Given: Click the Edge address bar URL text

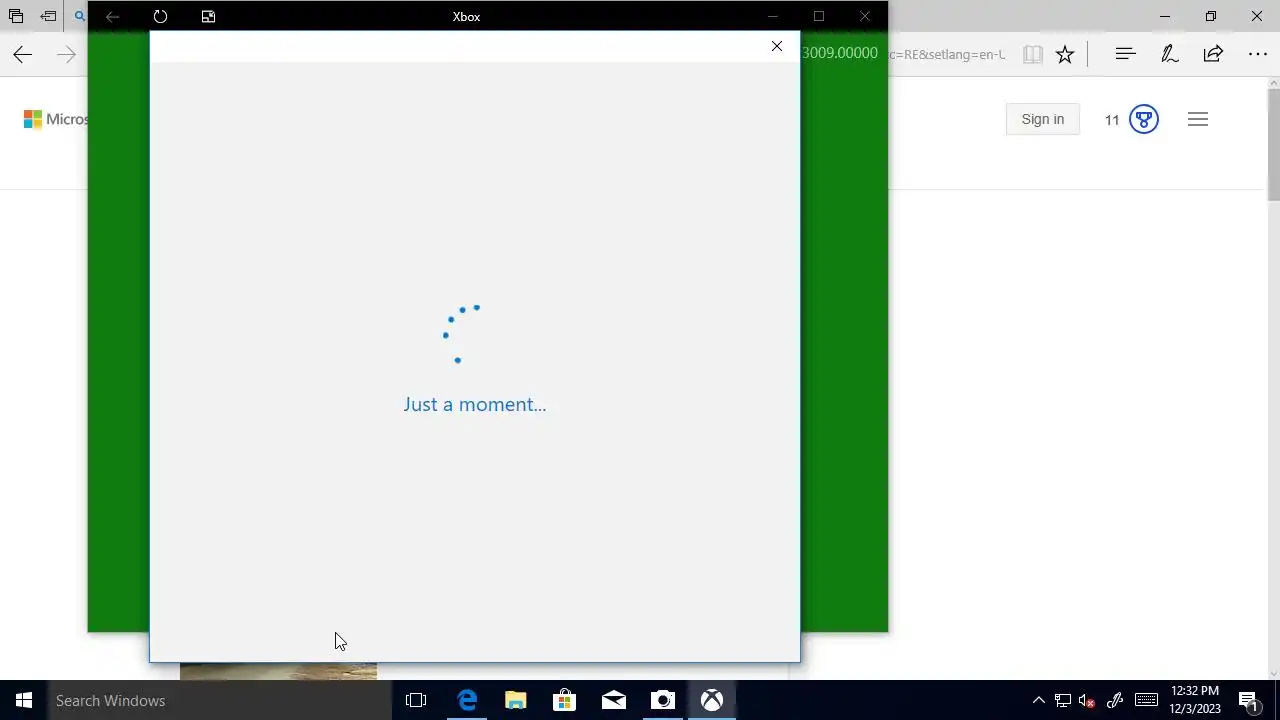Looking at the screenshot, I should coord(947,55).
